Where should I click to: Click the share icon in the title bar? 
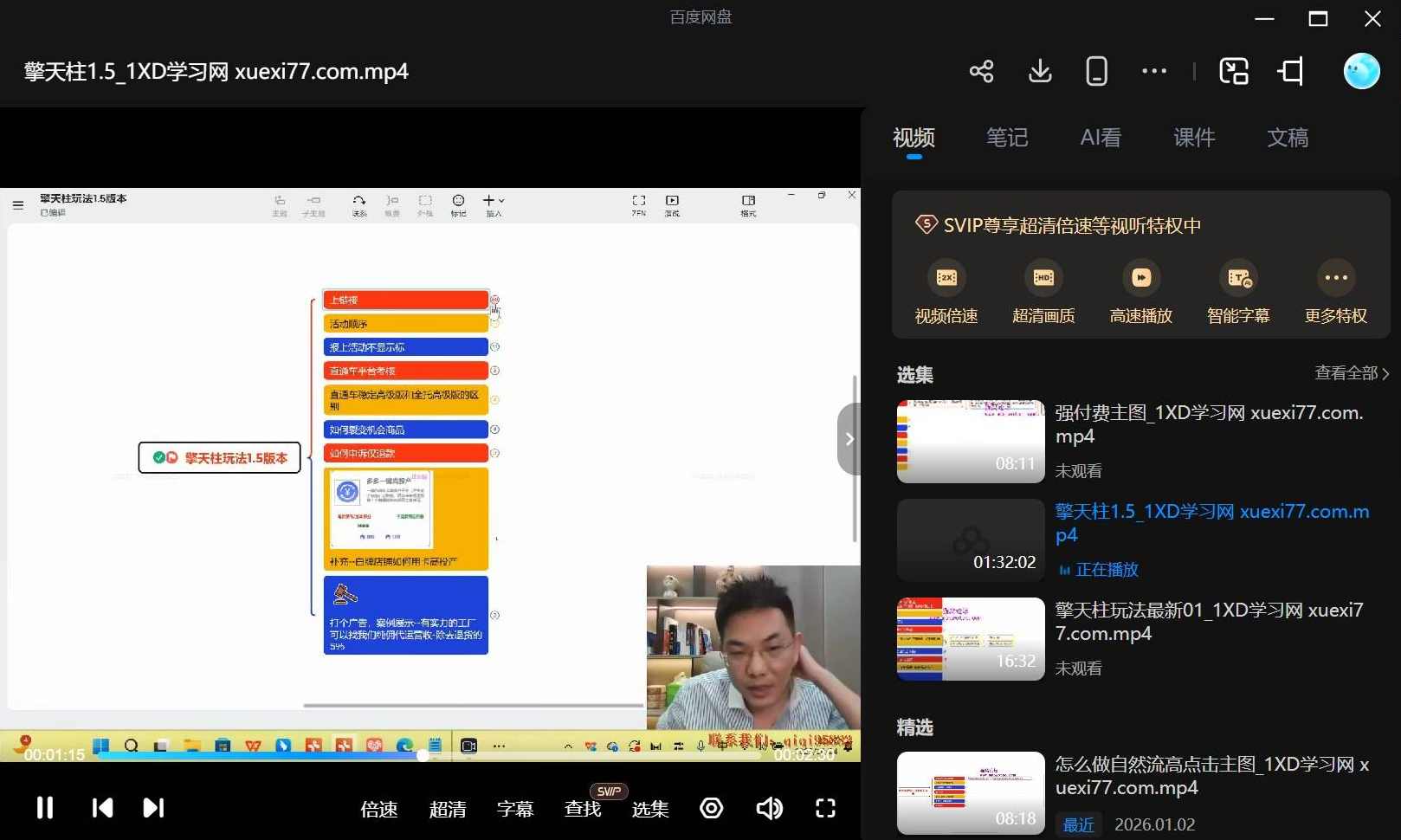click(982, 71)
